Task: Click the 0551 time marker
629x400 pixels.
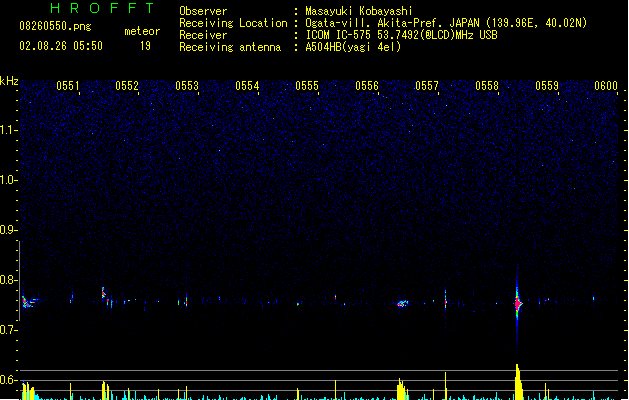Action: (x=67, y=86)
